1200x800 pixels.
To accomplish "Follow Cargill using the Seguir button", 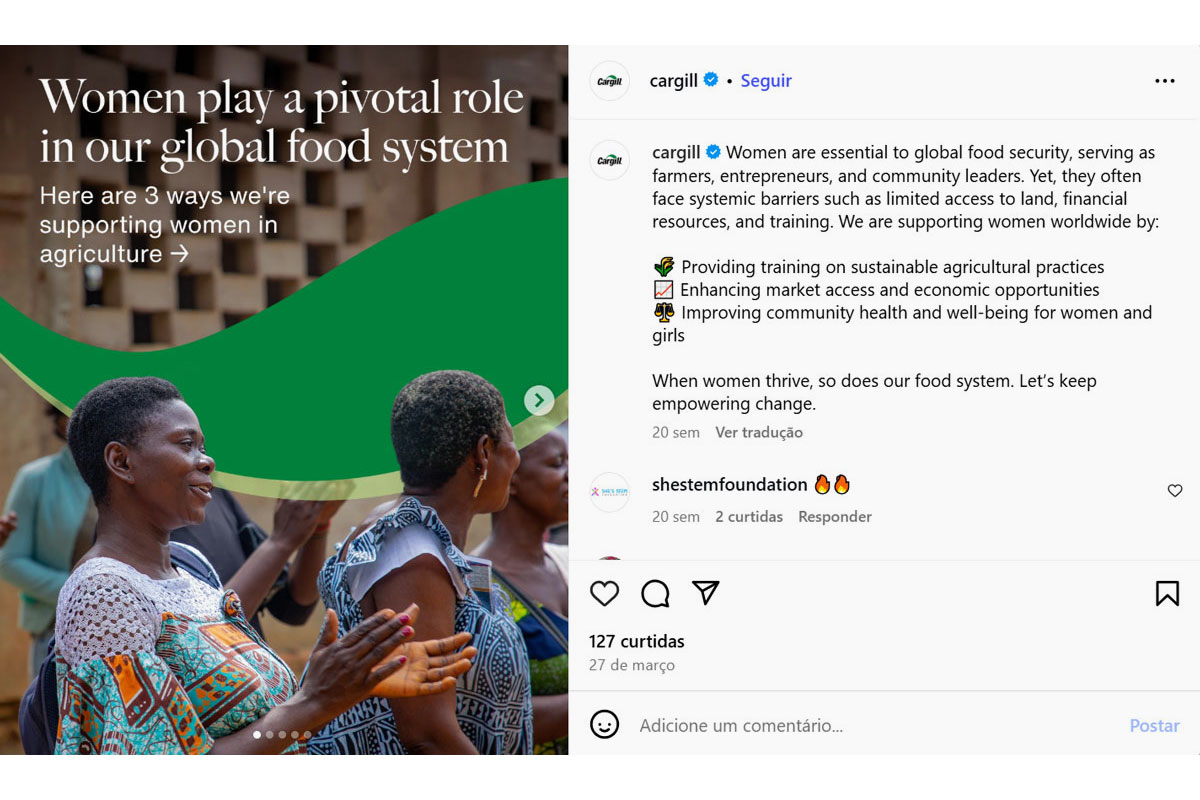I will [x=766, y=81].
